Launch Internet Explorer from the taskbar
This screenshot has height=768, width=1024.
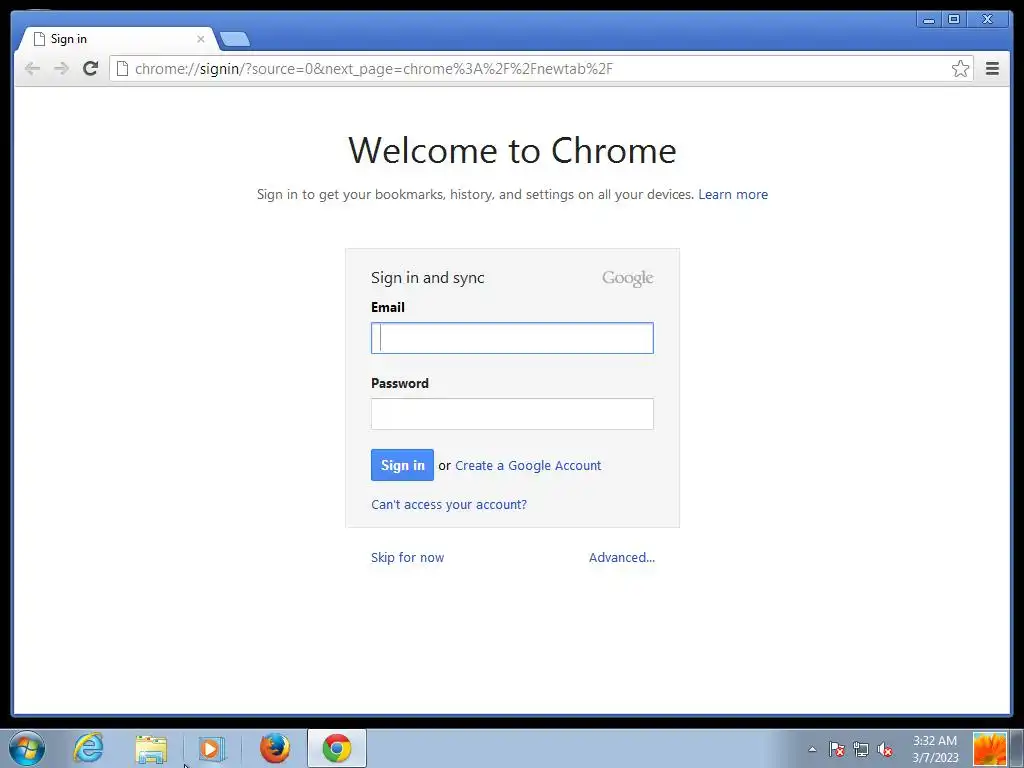coord(88,748)
